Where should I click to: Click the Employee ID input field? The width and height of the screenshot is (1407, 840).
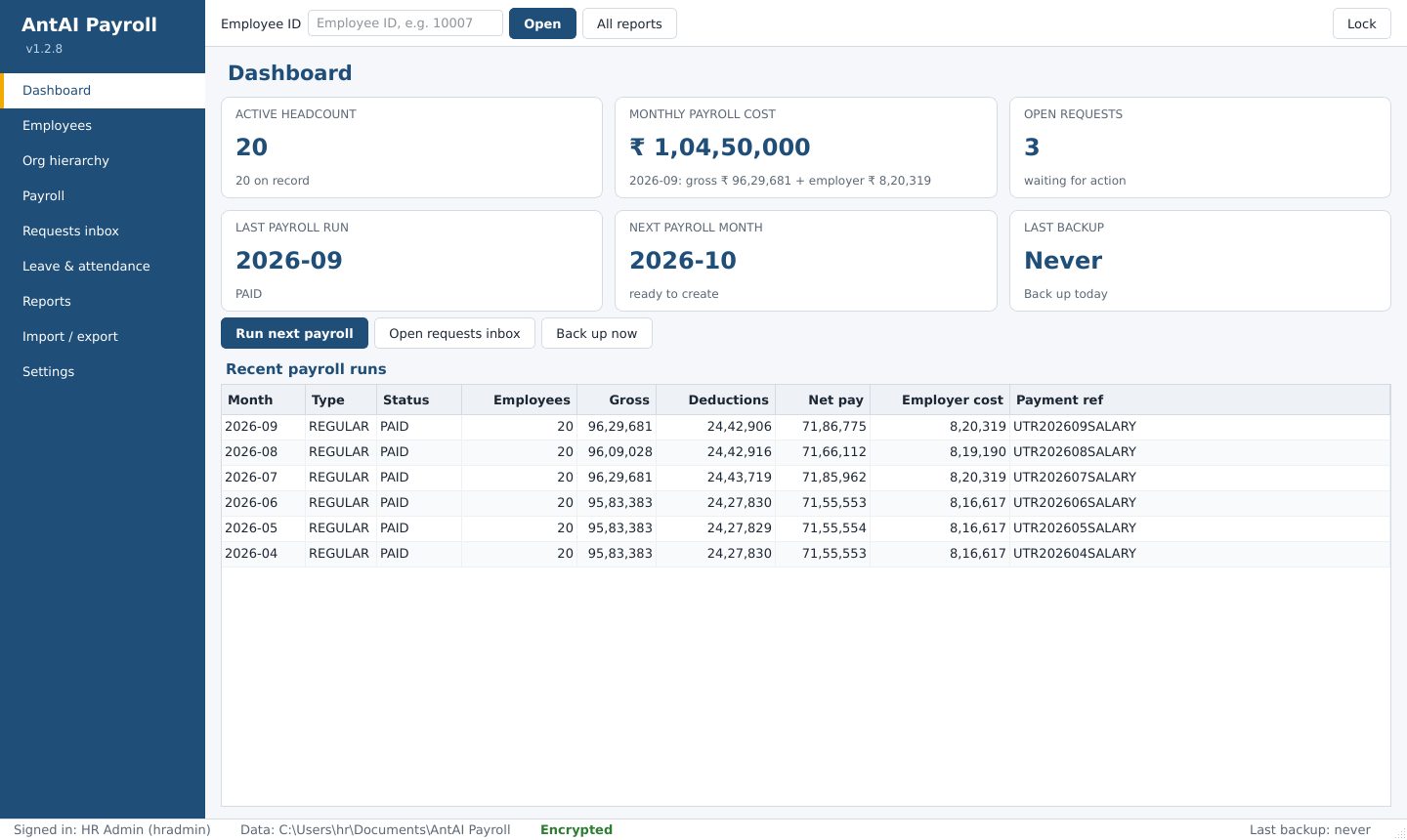click(405, 23)
